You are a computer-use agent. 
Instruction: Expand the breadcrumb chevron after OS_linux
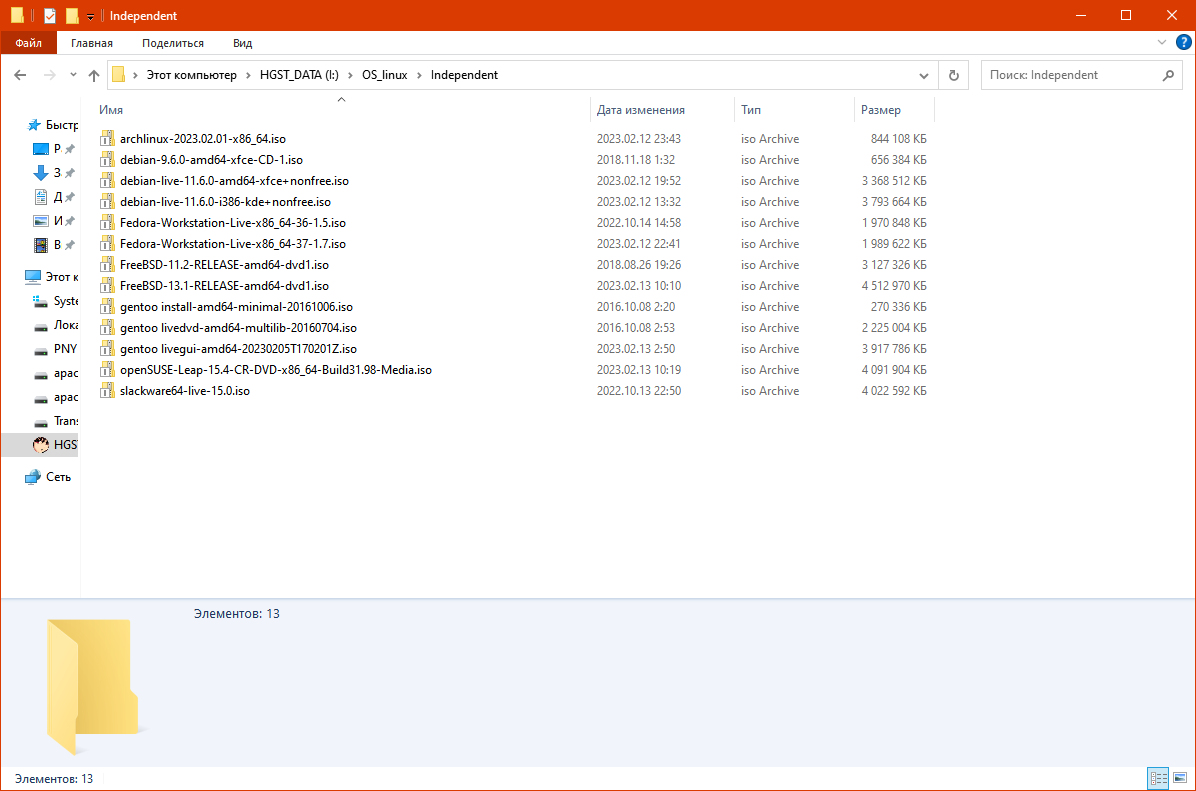419,75
